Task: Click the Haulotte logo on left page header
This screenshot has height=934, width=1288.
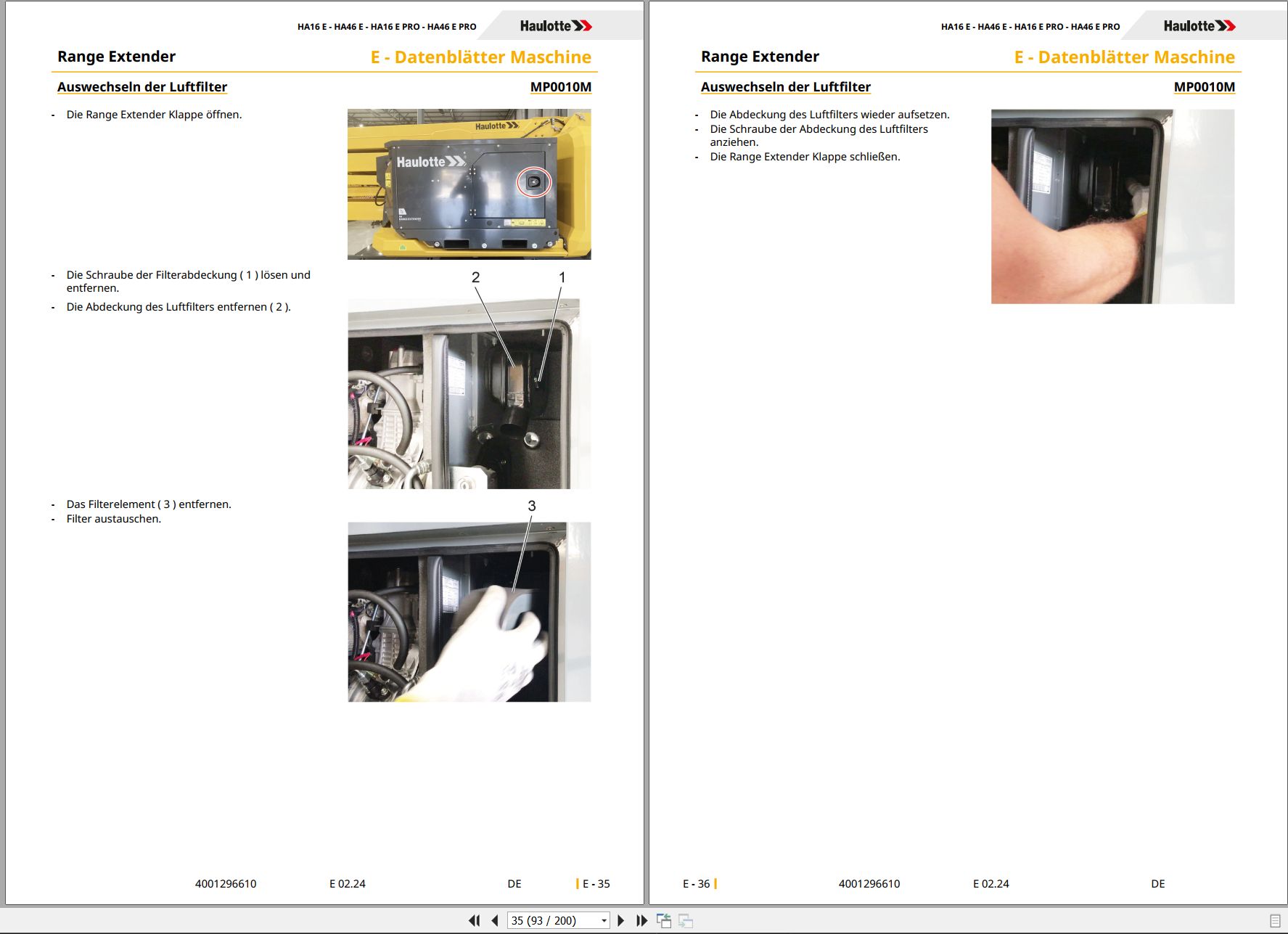Action: tap(556, 26)
